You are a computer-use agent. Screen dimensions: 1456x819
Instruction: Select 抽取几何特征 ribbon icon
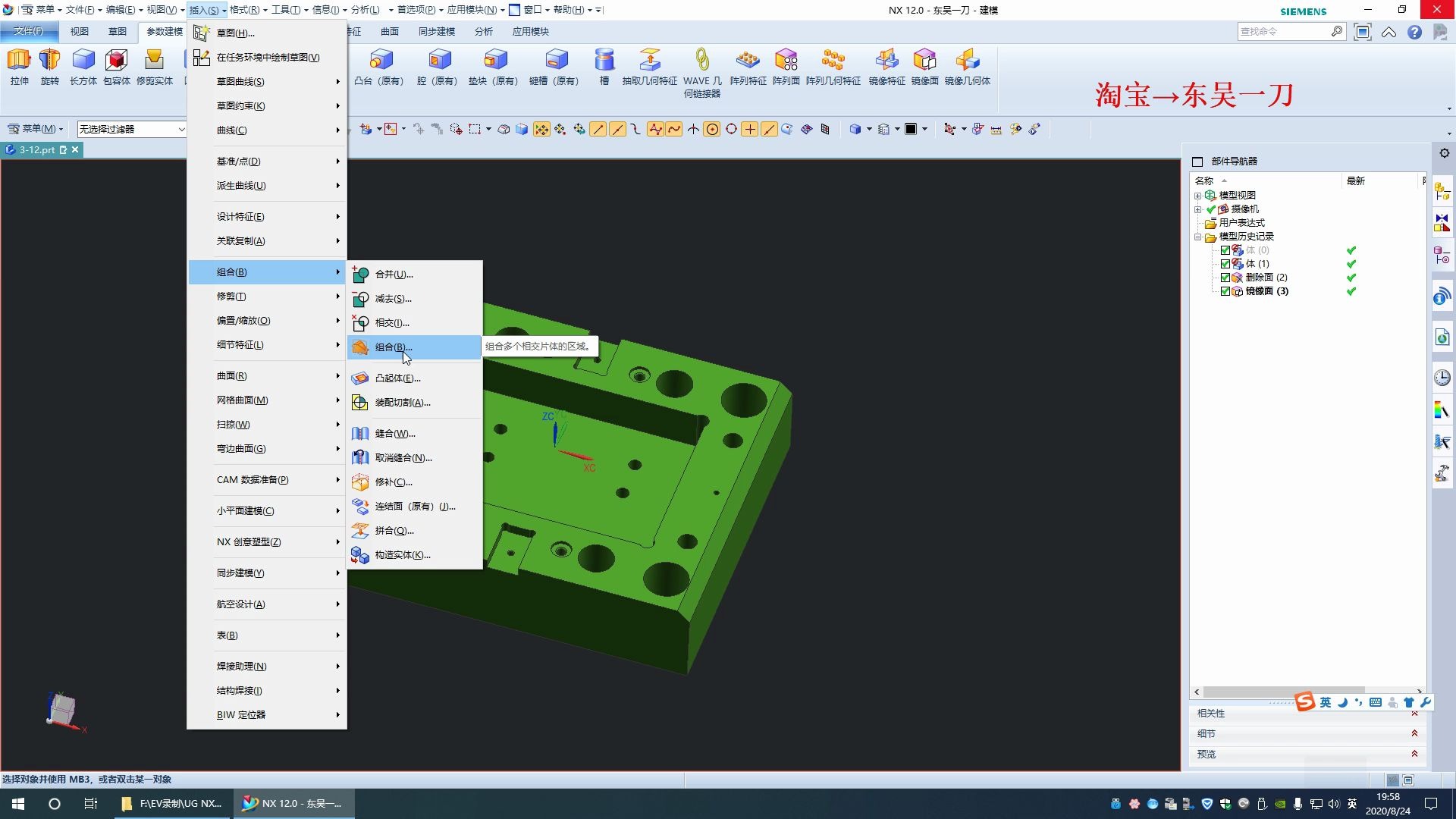(x=649, y=61)
